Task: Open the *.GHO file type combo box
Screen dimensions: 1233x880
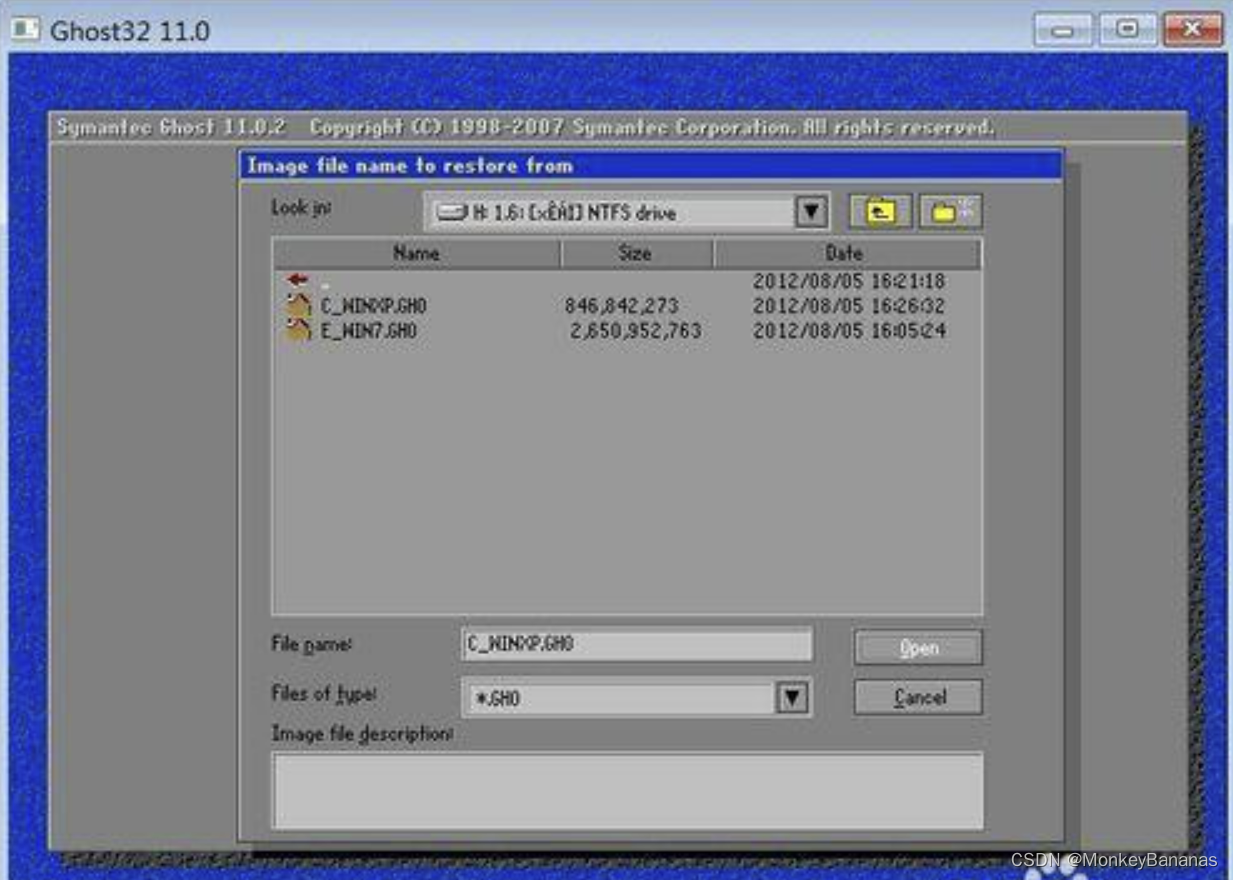Action: (636, 697)
